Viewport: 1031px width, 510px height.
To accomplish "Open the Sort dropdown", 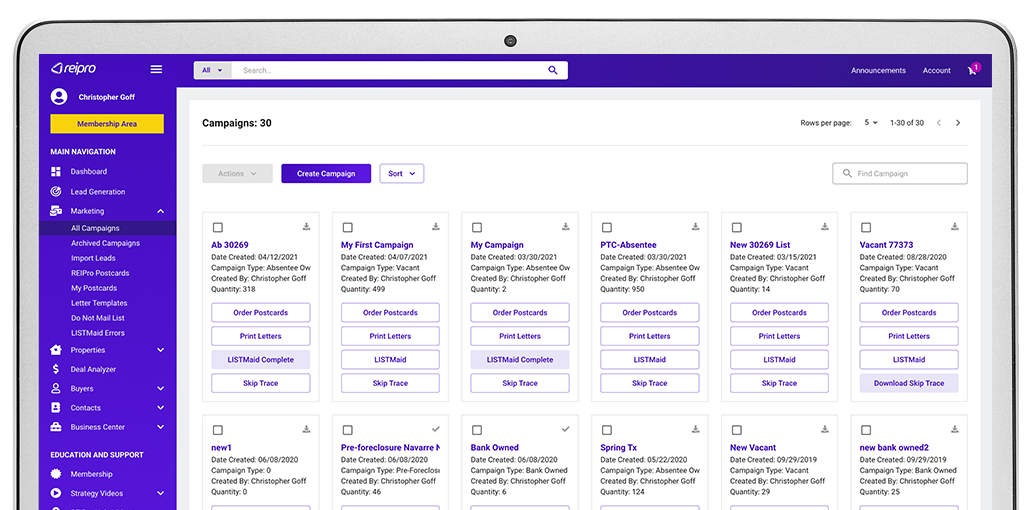I will (402, 174).
